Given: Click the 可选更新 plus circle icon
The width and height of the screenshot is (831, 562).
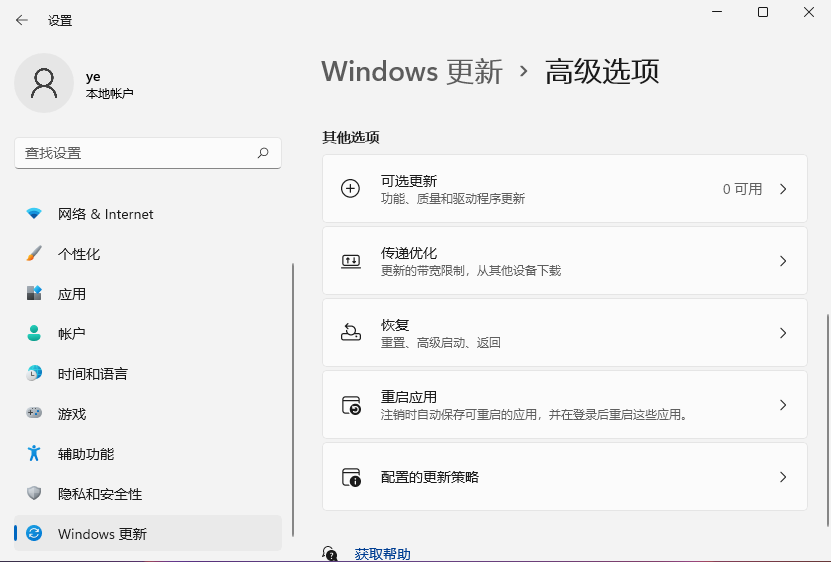Looking at the screenshot, I should pyautogui.click(x=350, y=189).
